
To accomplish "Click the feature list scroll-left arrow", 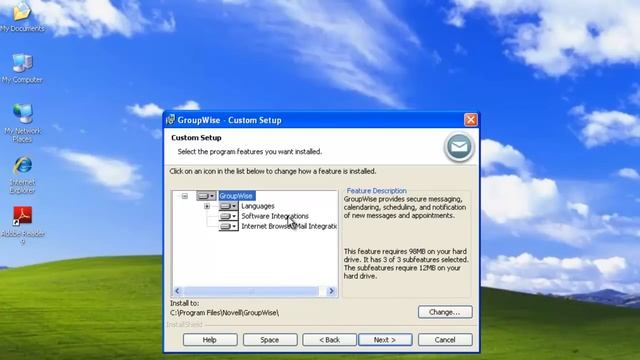I will 177,291.
